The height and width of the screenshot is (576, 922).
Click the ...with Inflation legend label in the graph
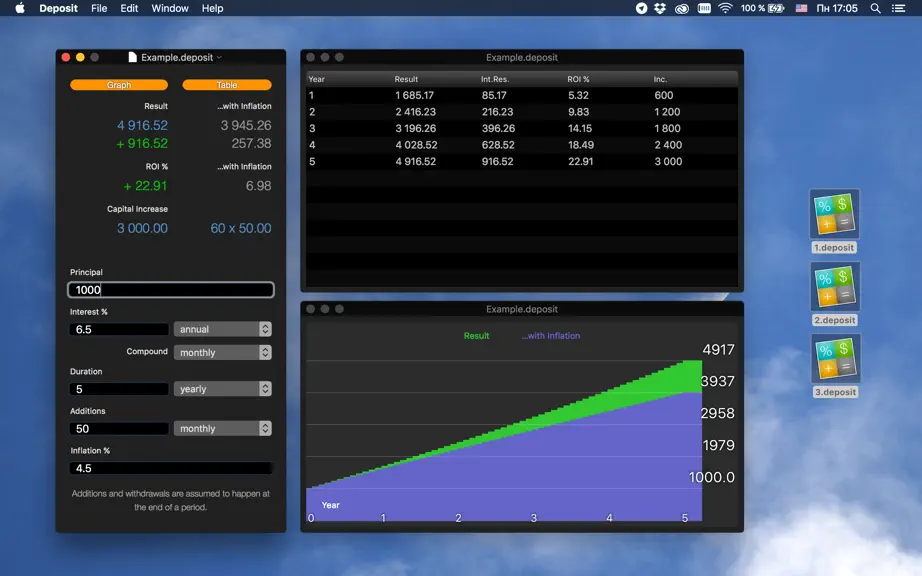pos(551,336)
